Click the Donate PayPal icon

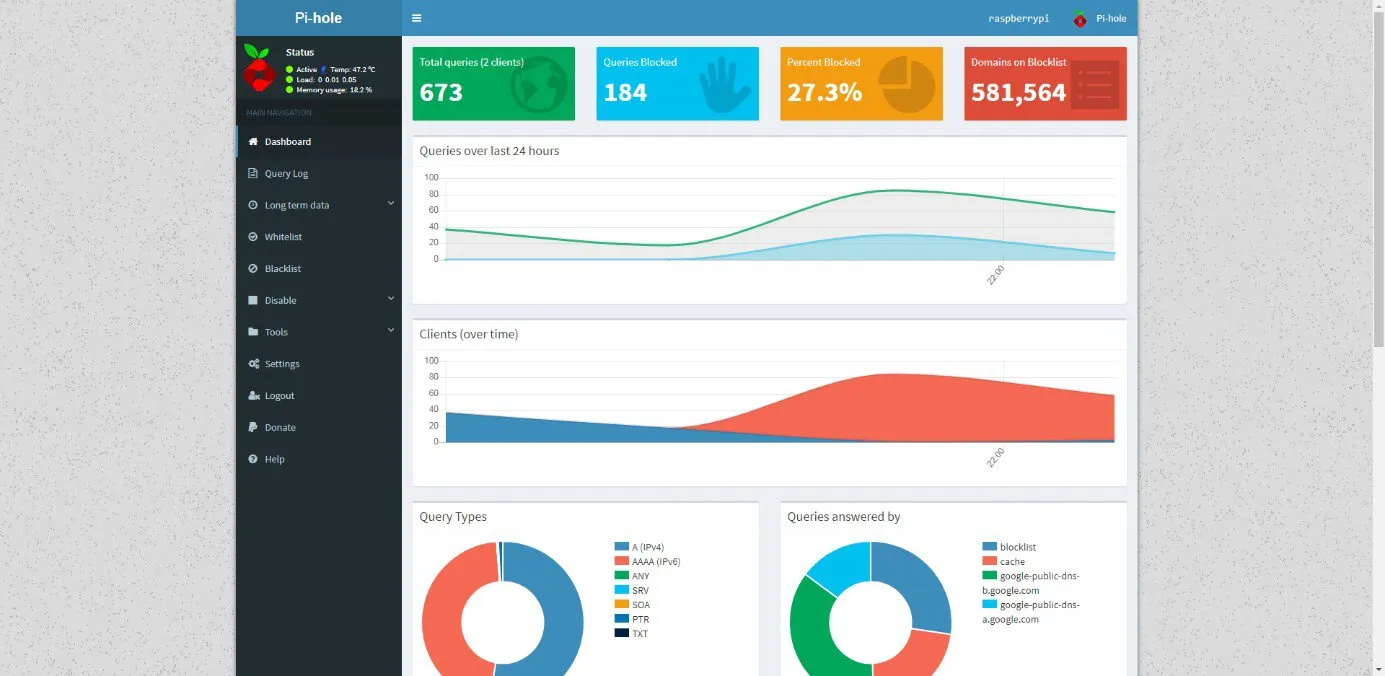(253, 427)
